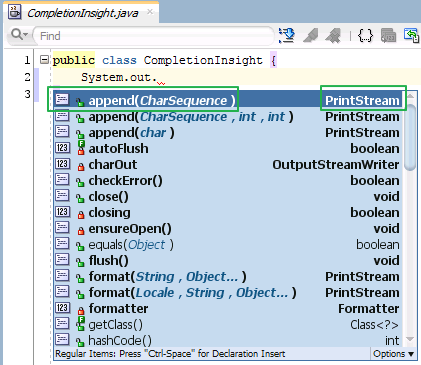The height and width of the screenshot is (365, 421).
Task: Click the double gray highlighter toolbar icon
Action: 333,36
